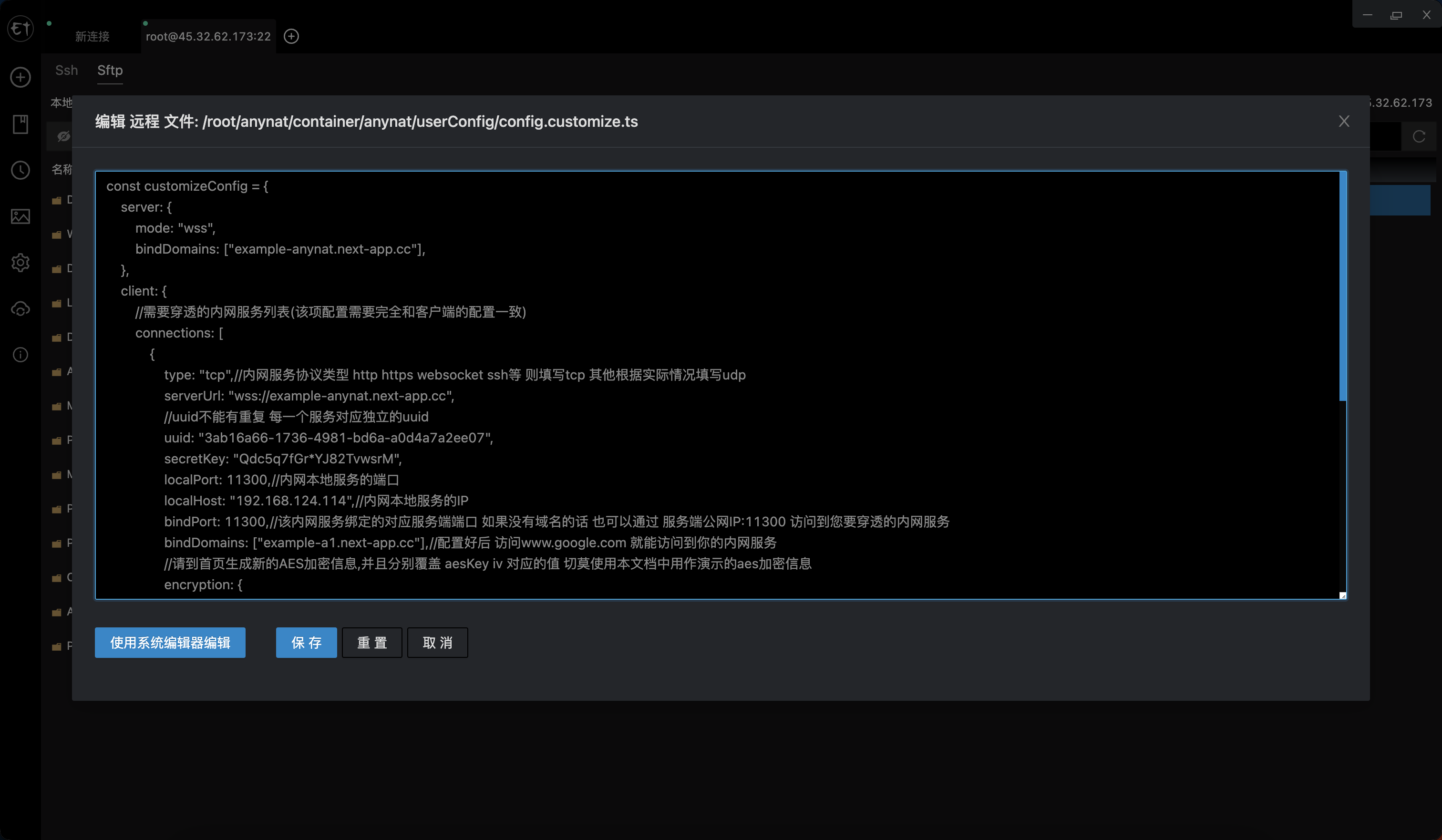This screenshot has height=840, width=1442.
Task: Toggle showing hidden files with the eye icon
Action: [63, 136]
